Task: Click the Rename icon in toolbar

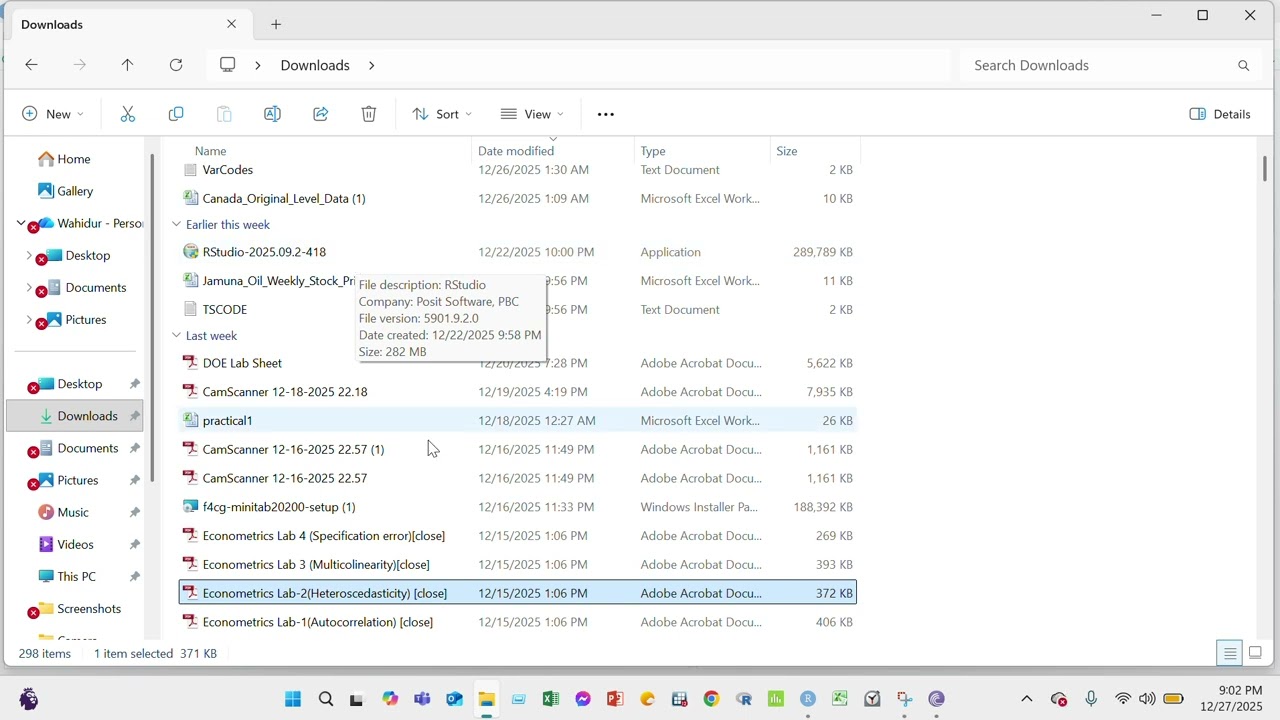Action: click(272, 114)
